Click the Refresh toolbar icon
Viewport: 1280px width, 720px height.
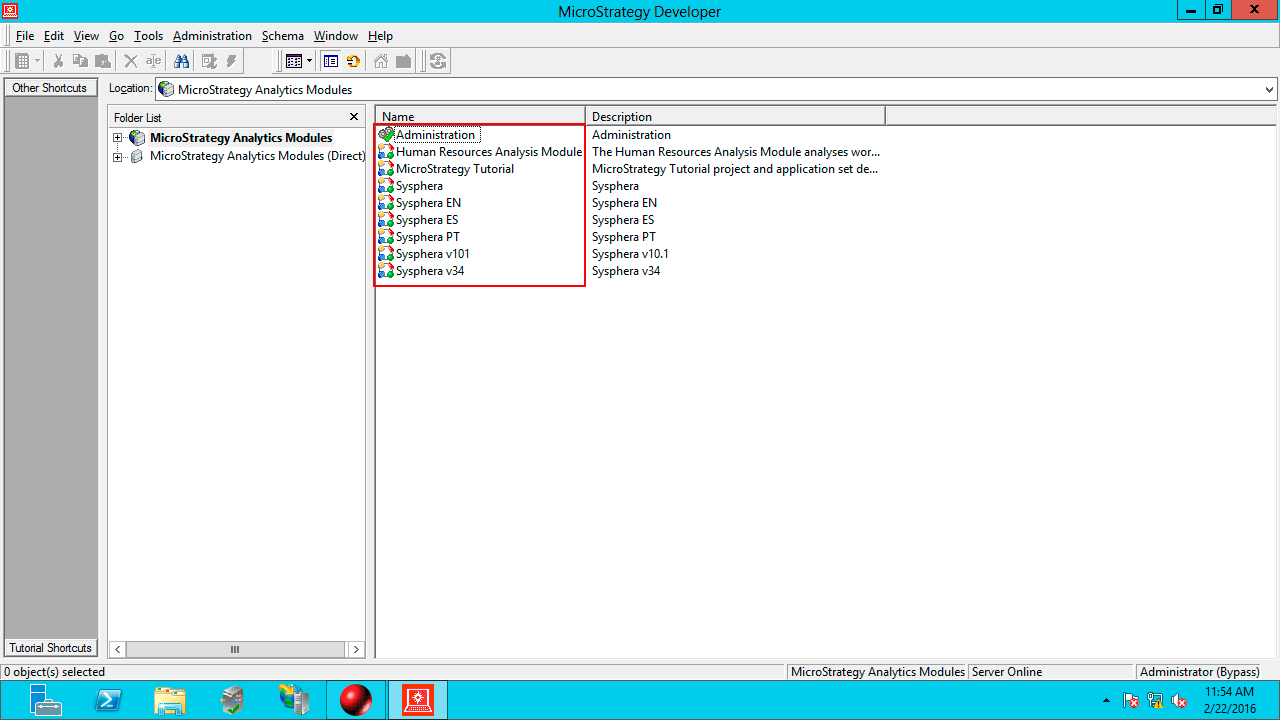tap(438, 61)
